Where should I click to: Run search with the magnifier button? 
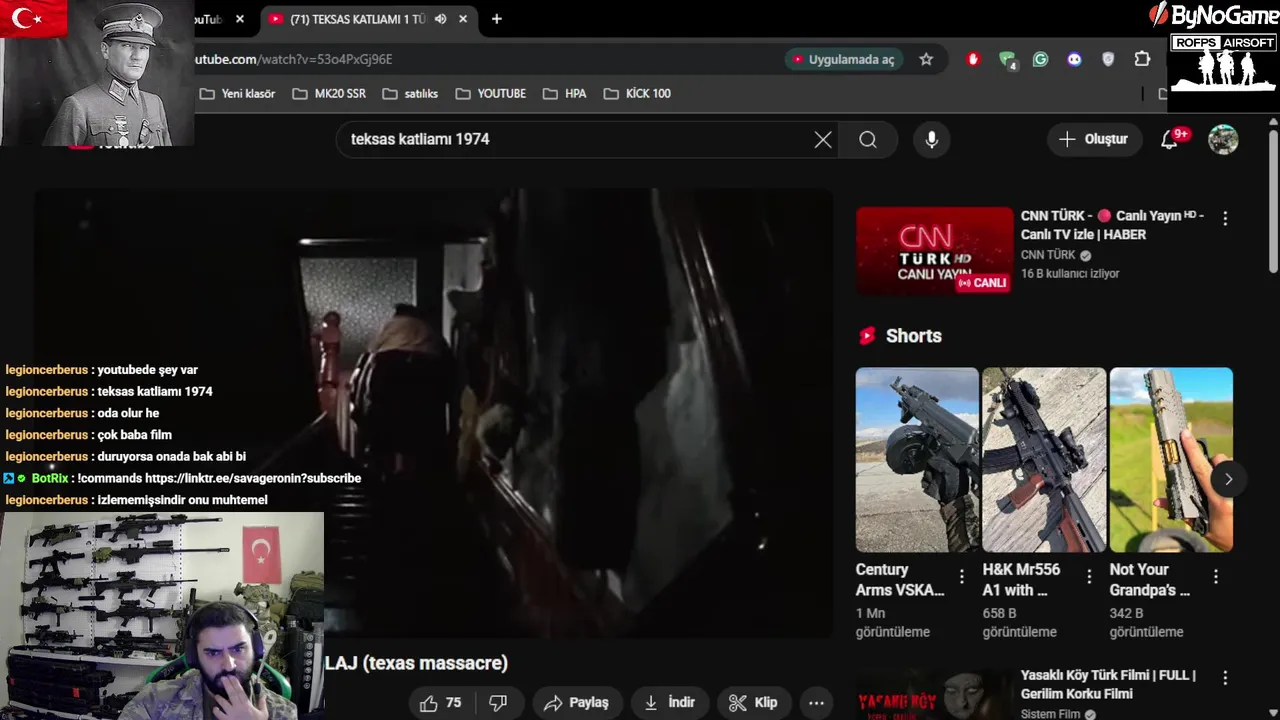click(868, 140)
